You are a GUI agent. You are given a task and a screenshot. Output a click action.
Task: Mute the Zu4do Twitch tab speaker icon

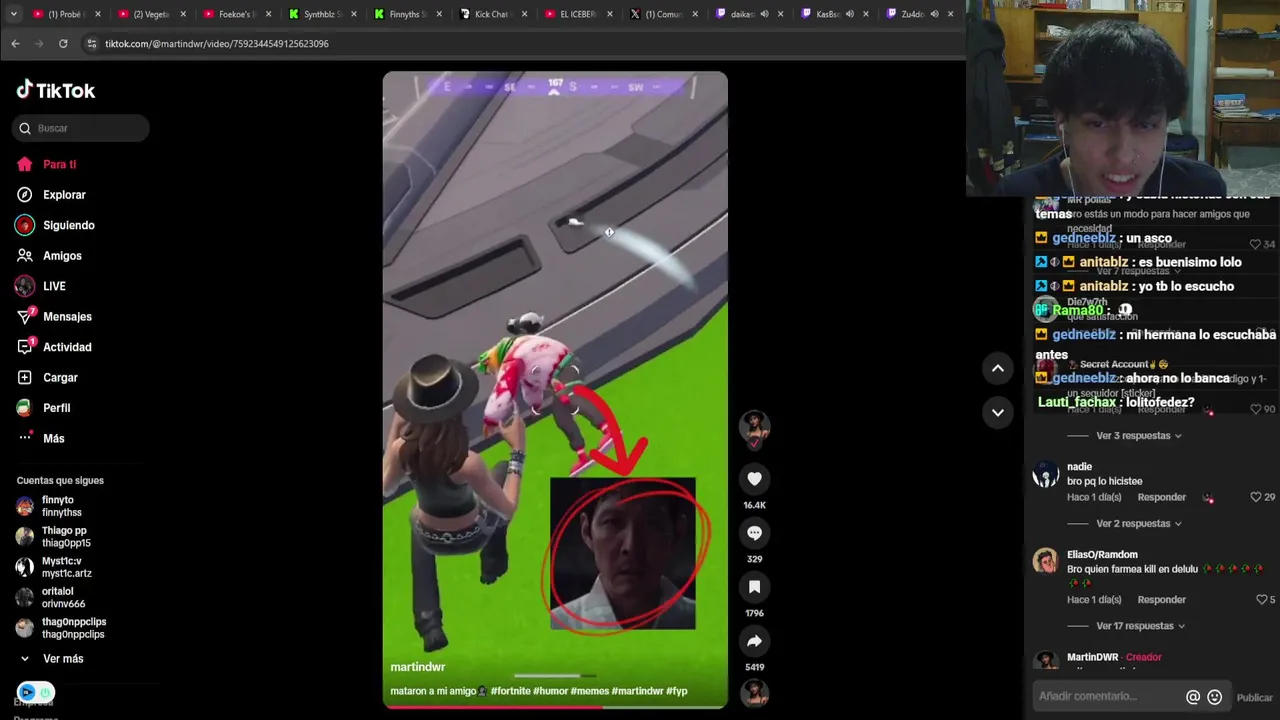point(934,14)
